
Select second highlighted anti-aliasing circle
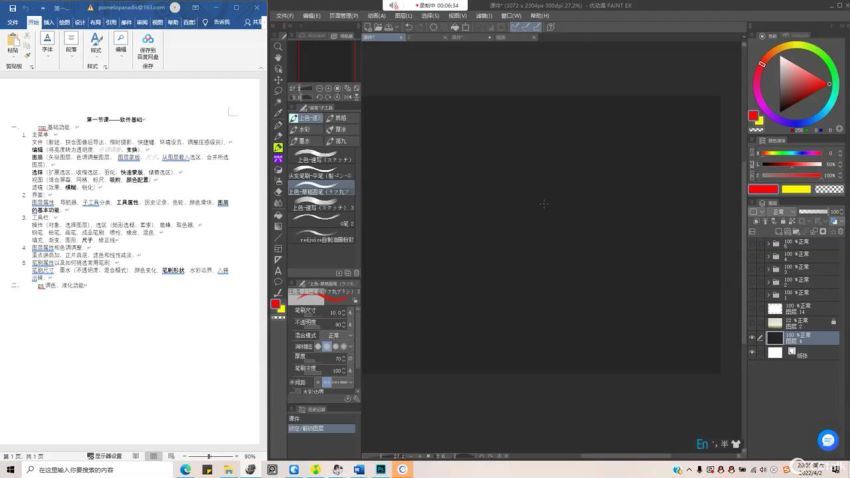pos(326,346)
